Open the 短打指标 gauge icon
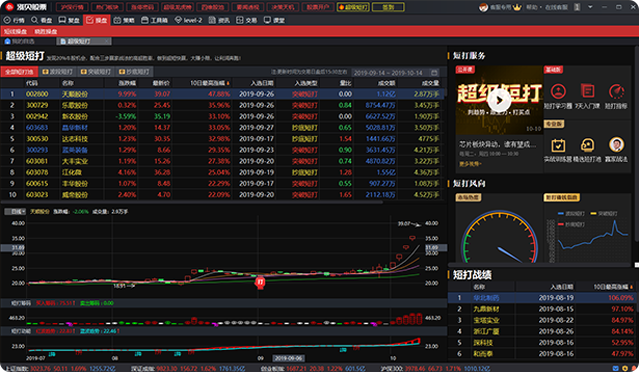The height and width of the screenshot is (372, 639). tap(616, 91)
